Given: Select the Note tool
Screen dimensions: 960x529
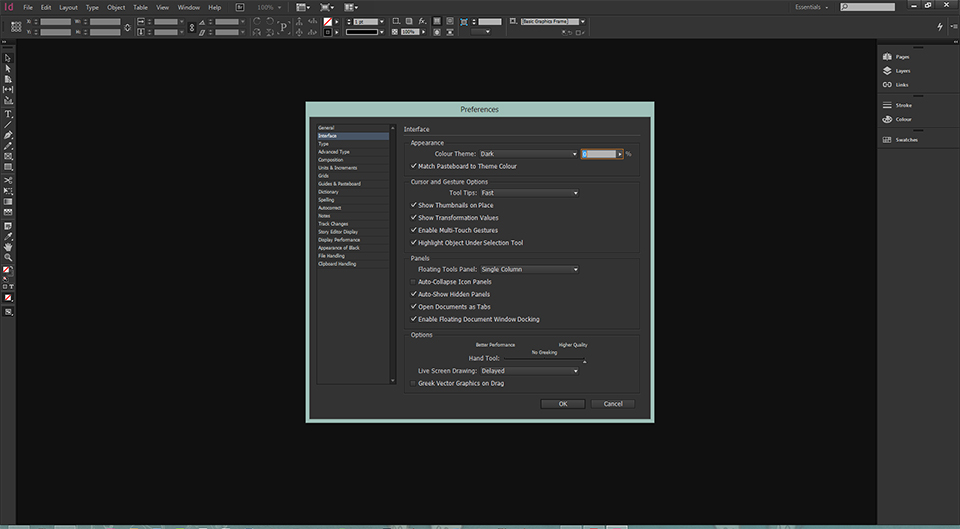Looking at the screenshot, I should pos(8,227).
